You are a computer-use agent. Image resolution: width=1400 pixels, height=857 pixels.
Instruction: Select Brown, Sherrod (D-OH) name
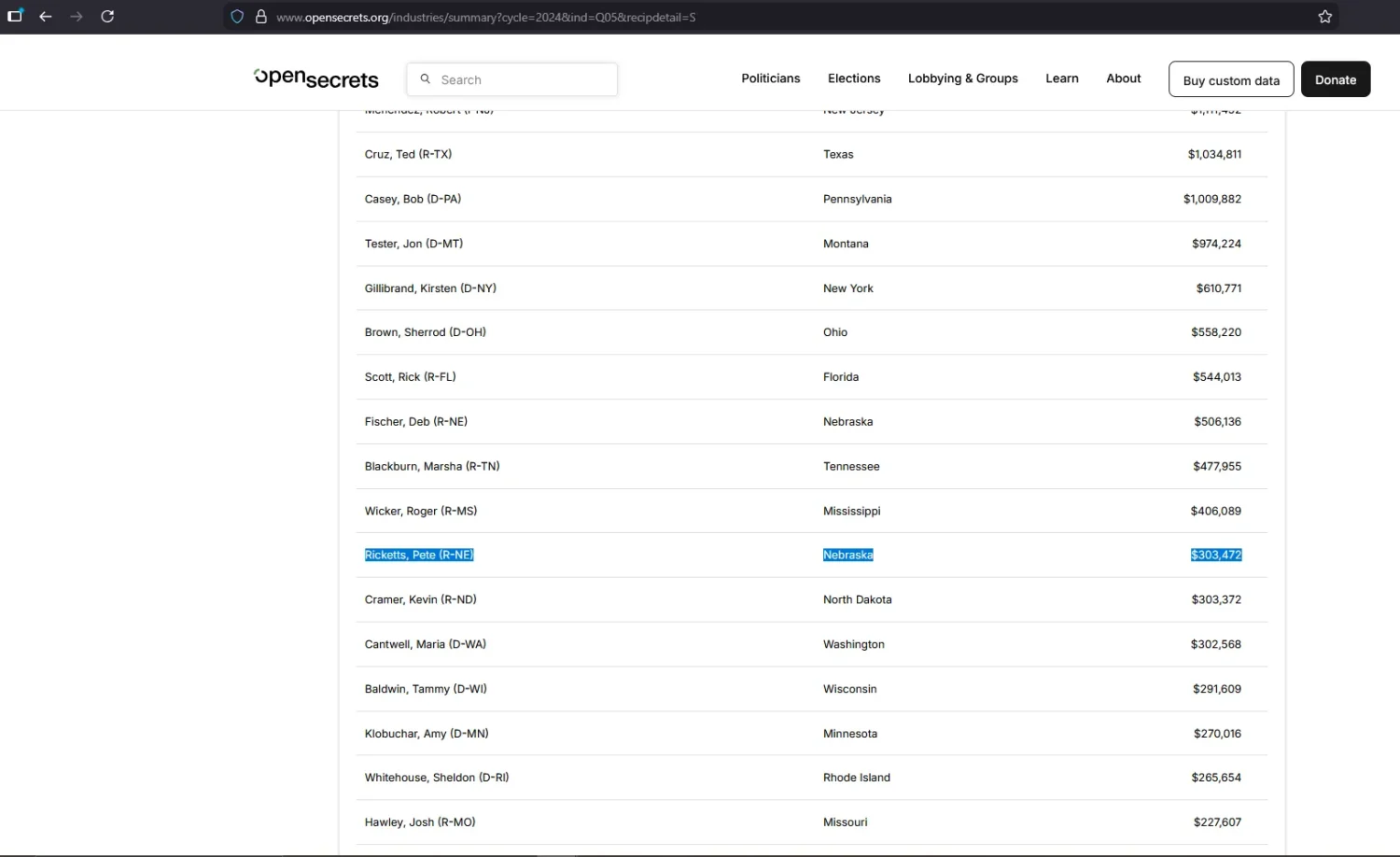coord(426,333)
